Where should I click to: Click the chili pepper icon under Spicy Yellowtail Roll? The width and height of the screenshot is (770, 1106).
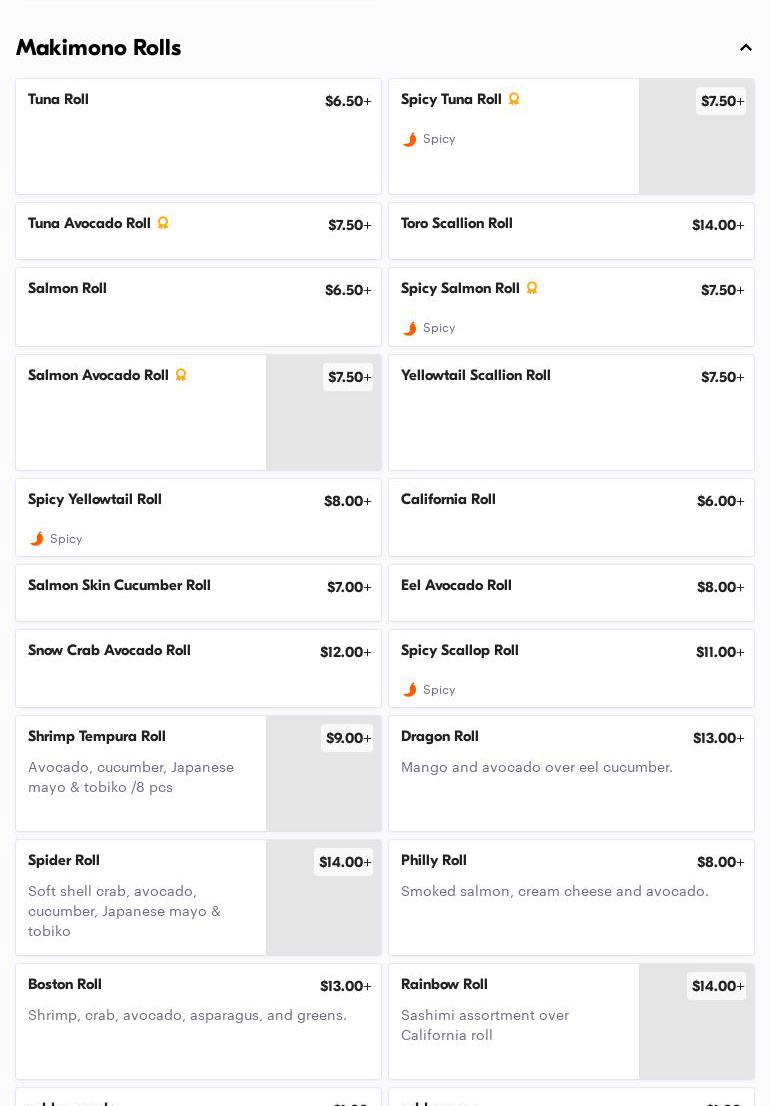(x=37, y=539)
